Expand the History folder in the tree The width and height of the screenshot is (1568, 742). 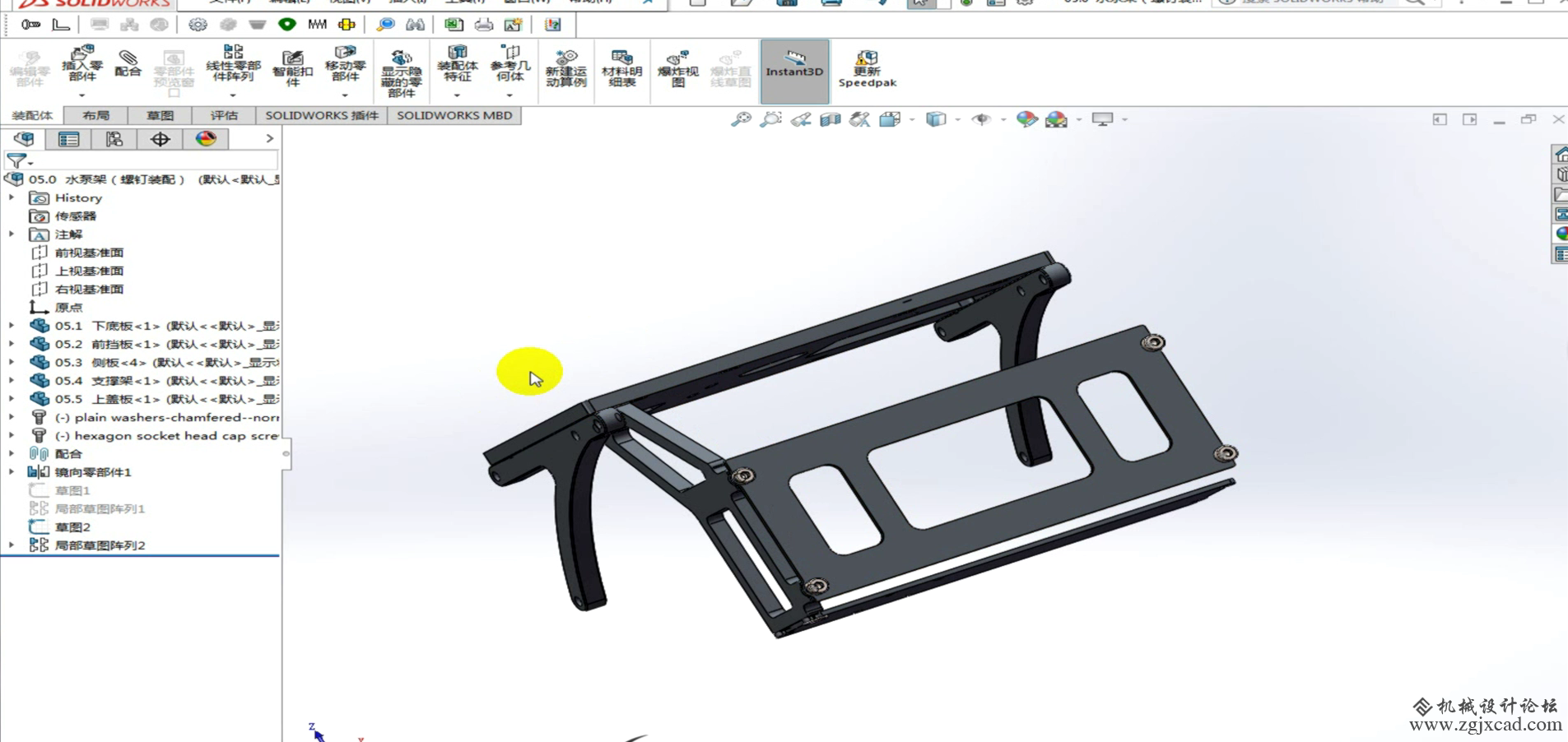pos(12,198)
